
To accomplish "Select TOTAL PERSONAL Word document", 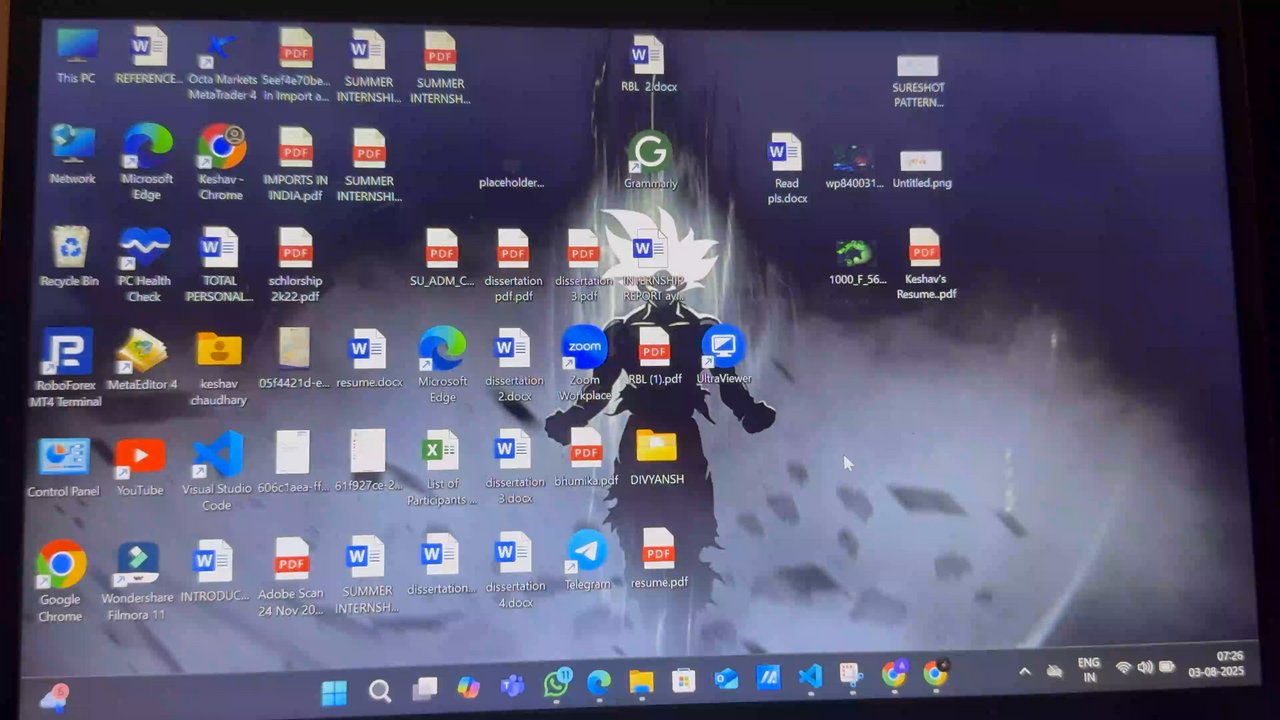I will click(x=219, y=265).
